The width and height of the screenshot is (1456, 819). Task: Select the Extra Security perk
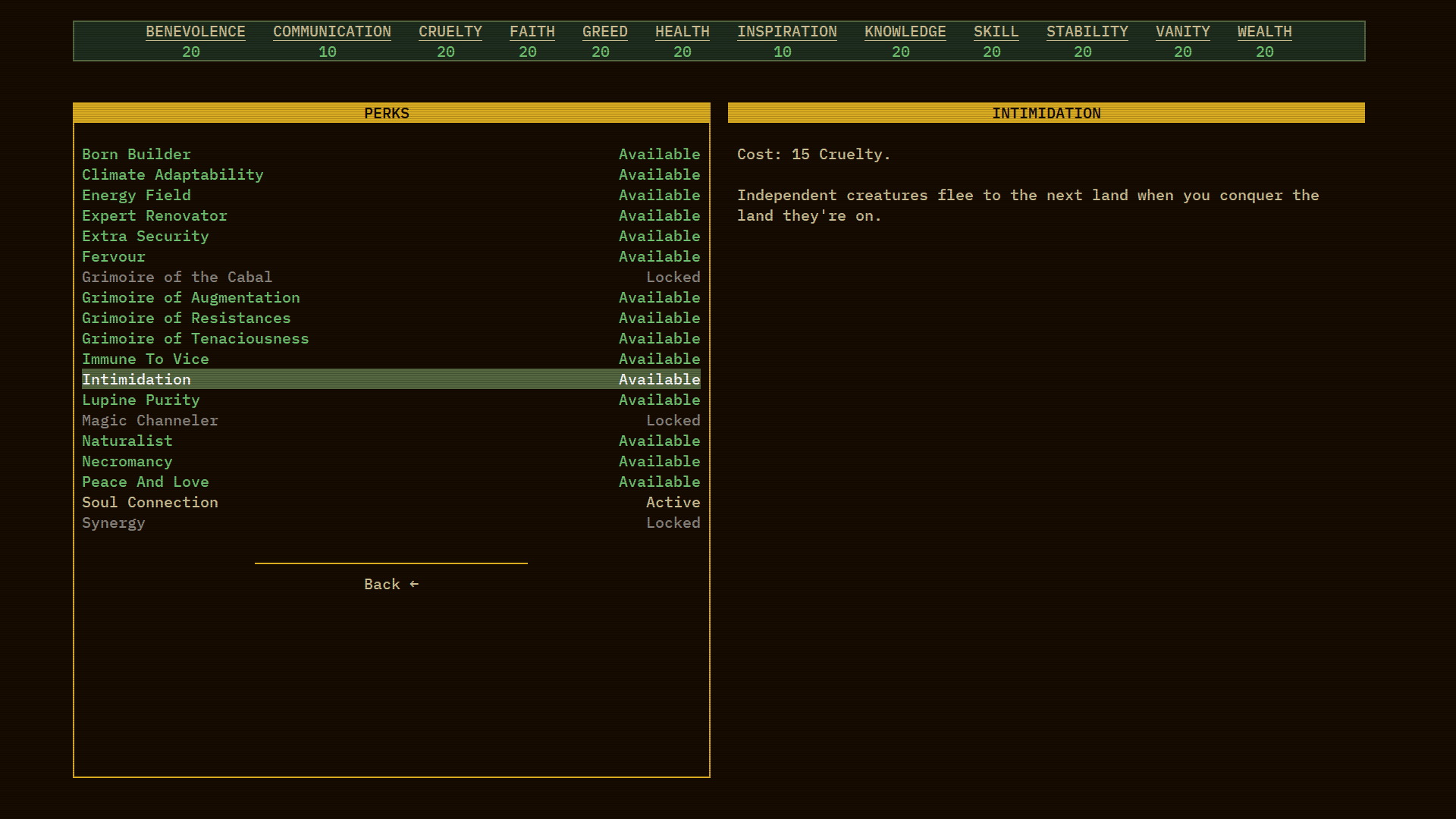146,236
